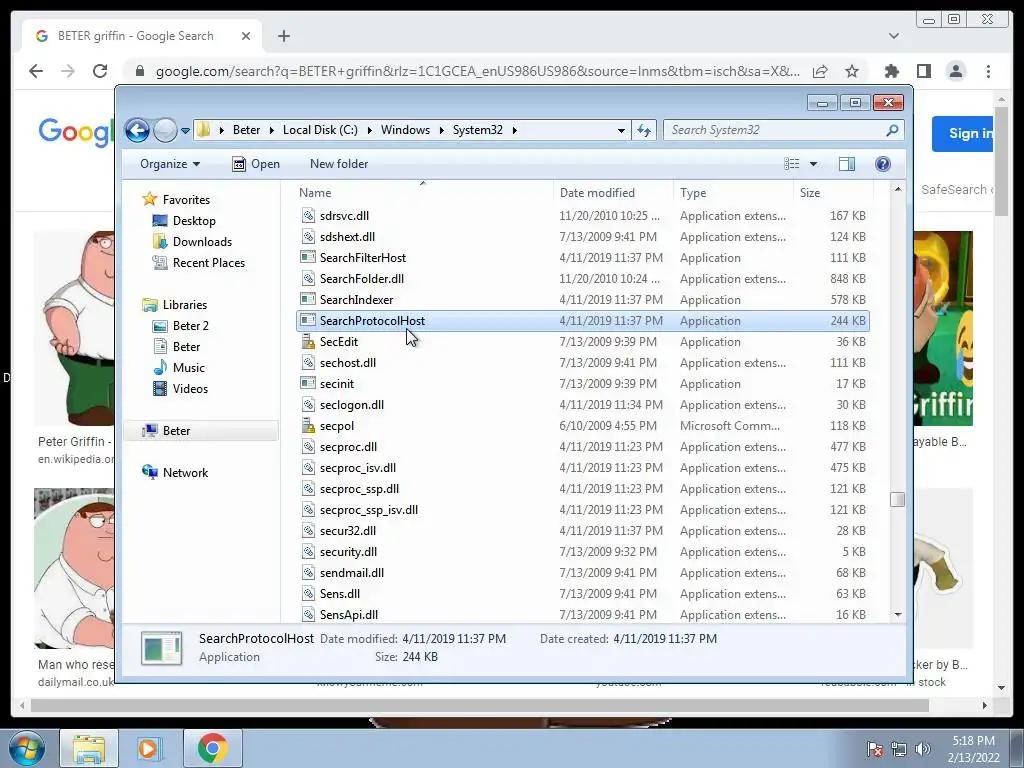1024x768 pixels.
Task: Open Chrome three-dot menu
Action: pos(989,71)
